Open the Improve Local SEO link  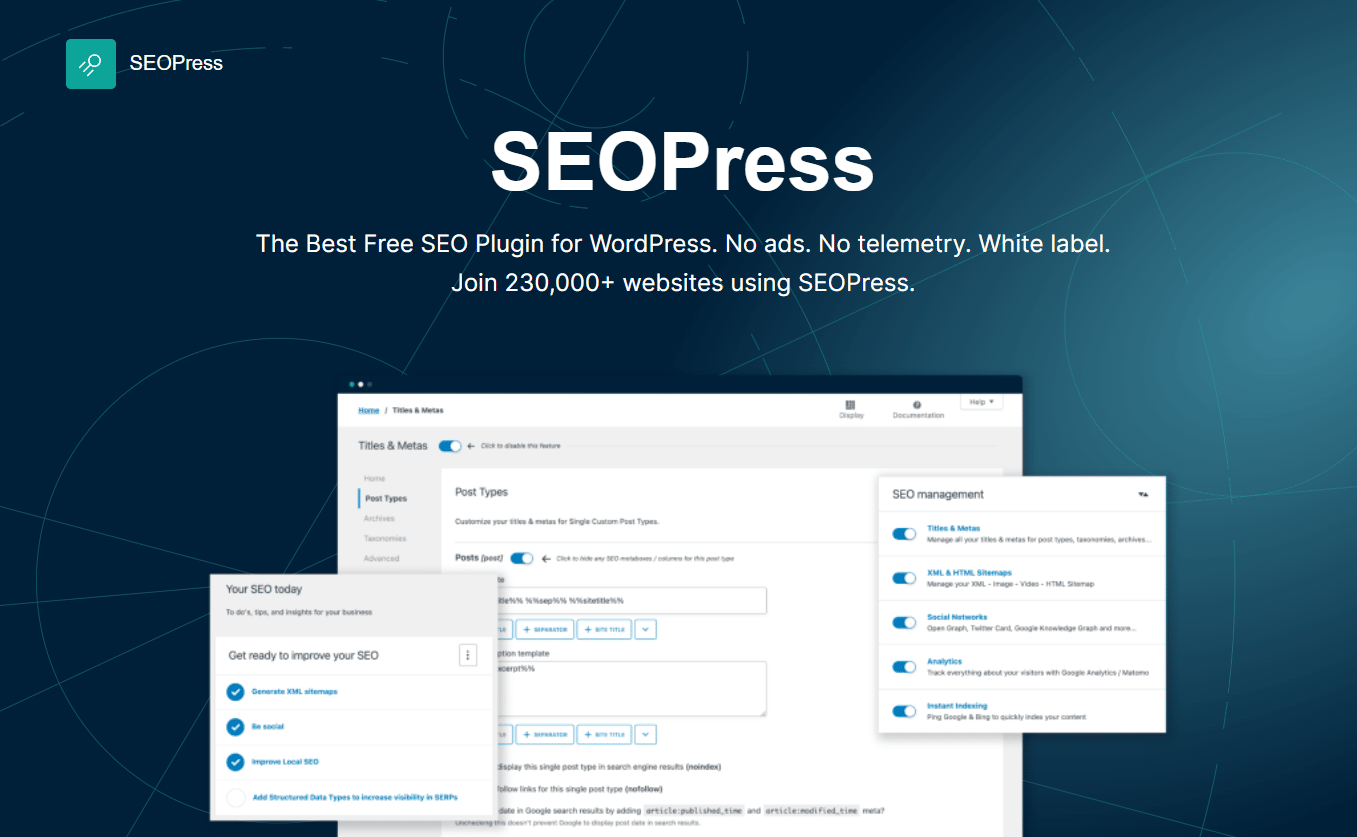pyautogui.click(x=285, y=762)
